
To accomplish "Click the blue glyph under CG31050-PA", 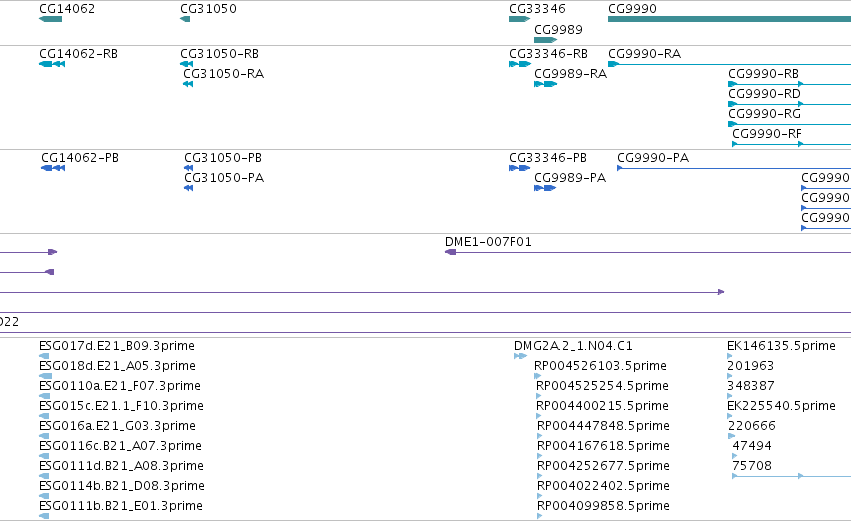I will [188, 188].
